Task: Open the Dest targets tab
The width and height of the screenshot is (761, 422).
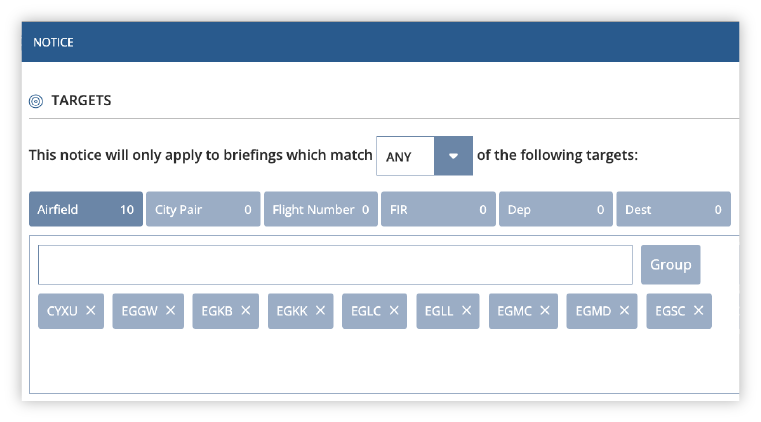Action: coord(674,209)
